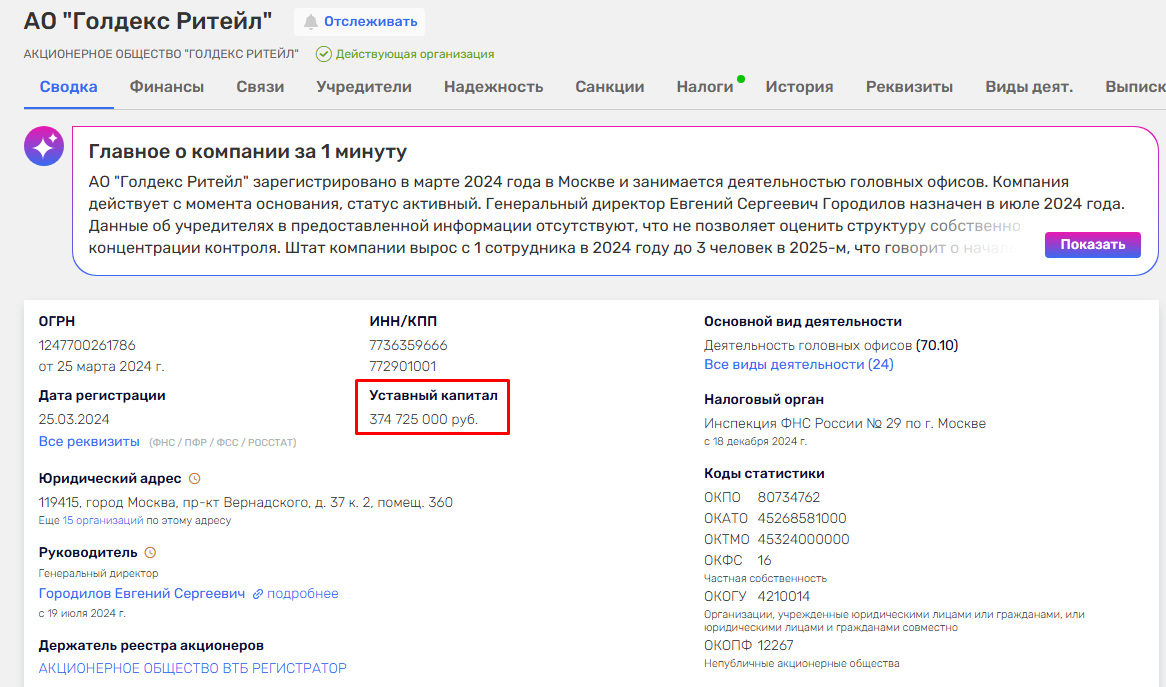Click the 15 организаций link

[103, 520]
